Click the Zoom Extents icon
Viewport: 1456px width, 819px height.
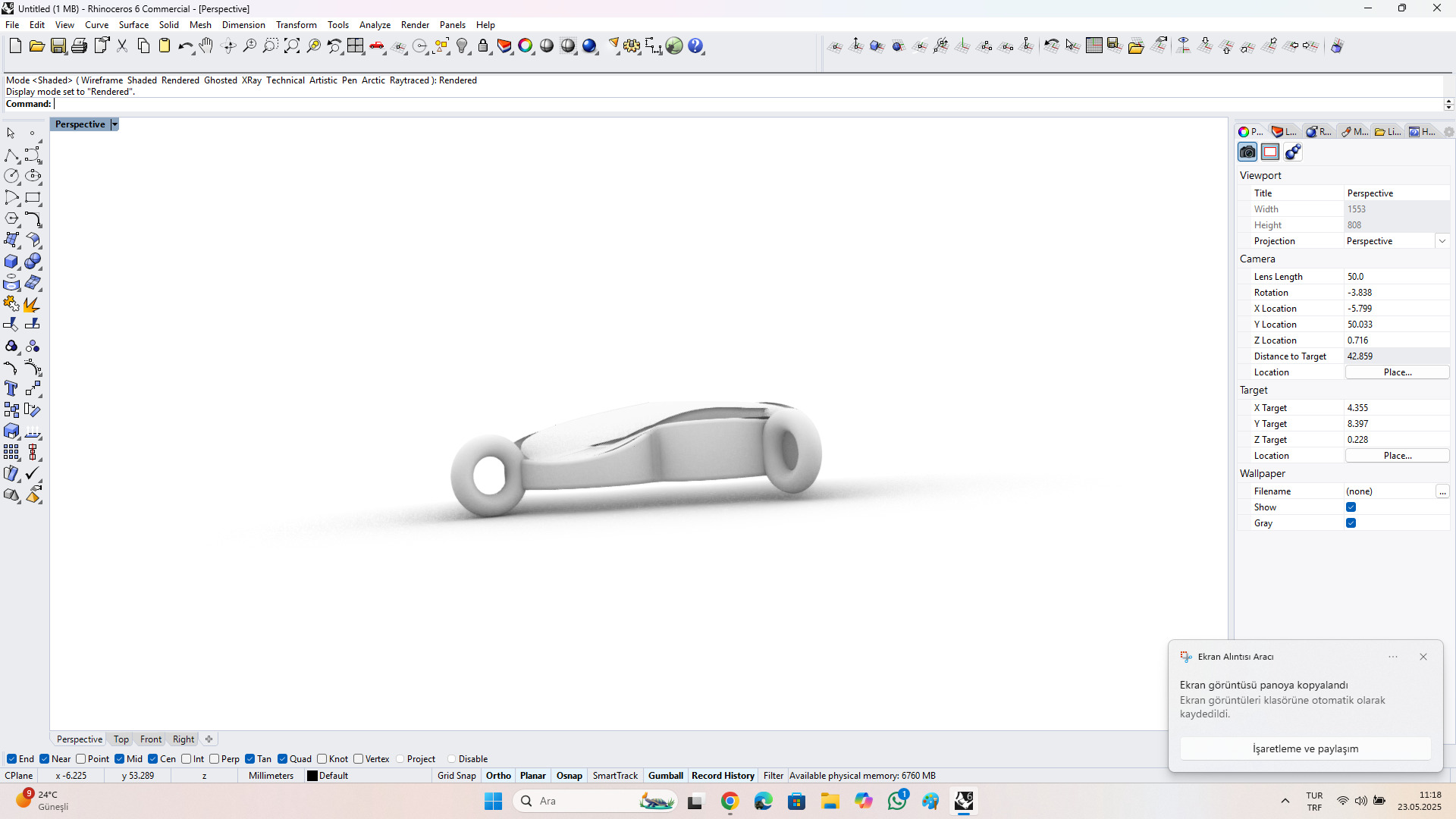coord(292,46)
